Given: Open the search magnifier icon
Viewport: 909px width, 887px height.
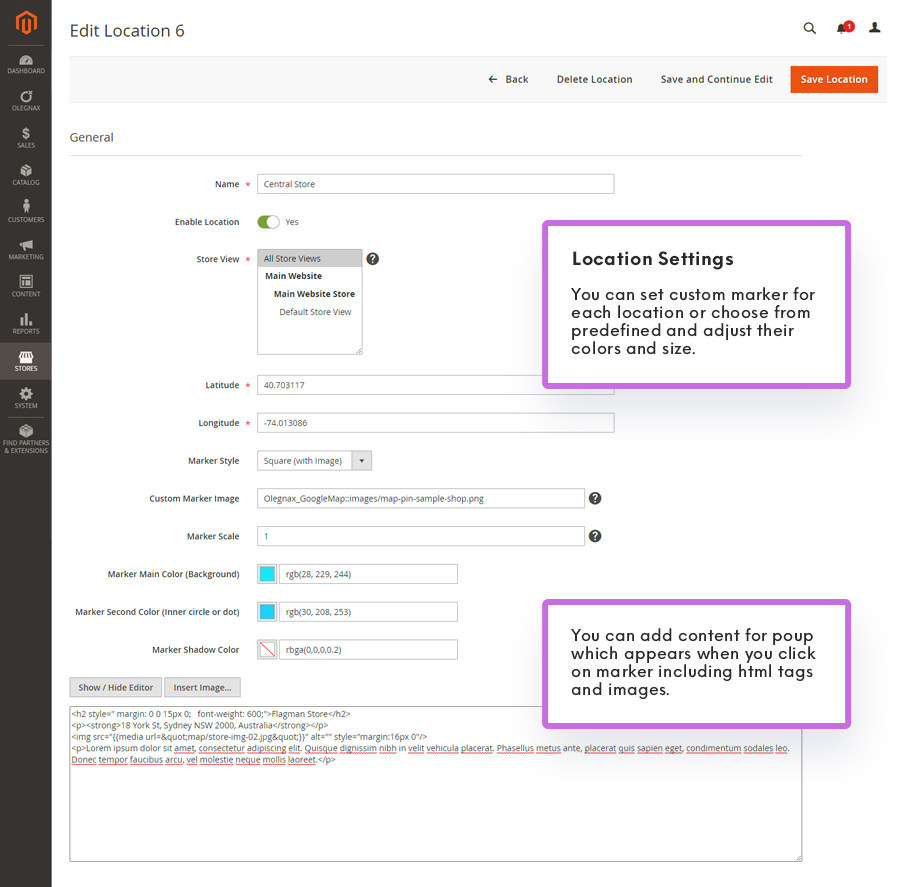Looking at the screenshot, I should point(810,28).
